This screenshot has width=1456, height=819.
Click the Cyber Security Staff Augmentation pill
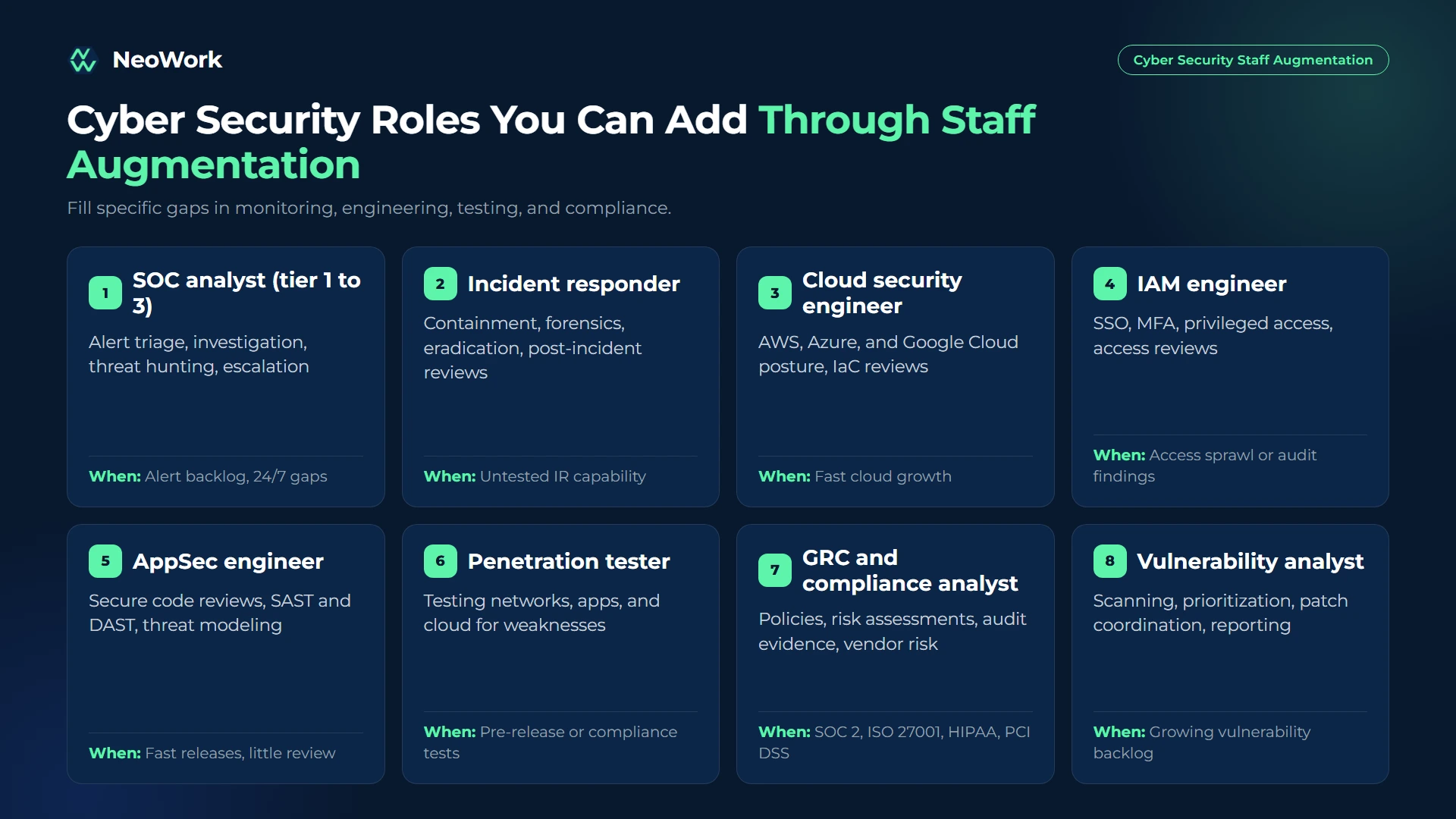click(x=1253, y=60)
